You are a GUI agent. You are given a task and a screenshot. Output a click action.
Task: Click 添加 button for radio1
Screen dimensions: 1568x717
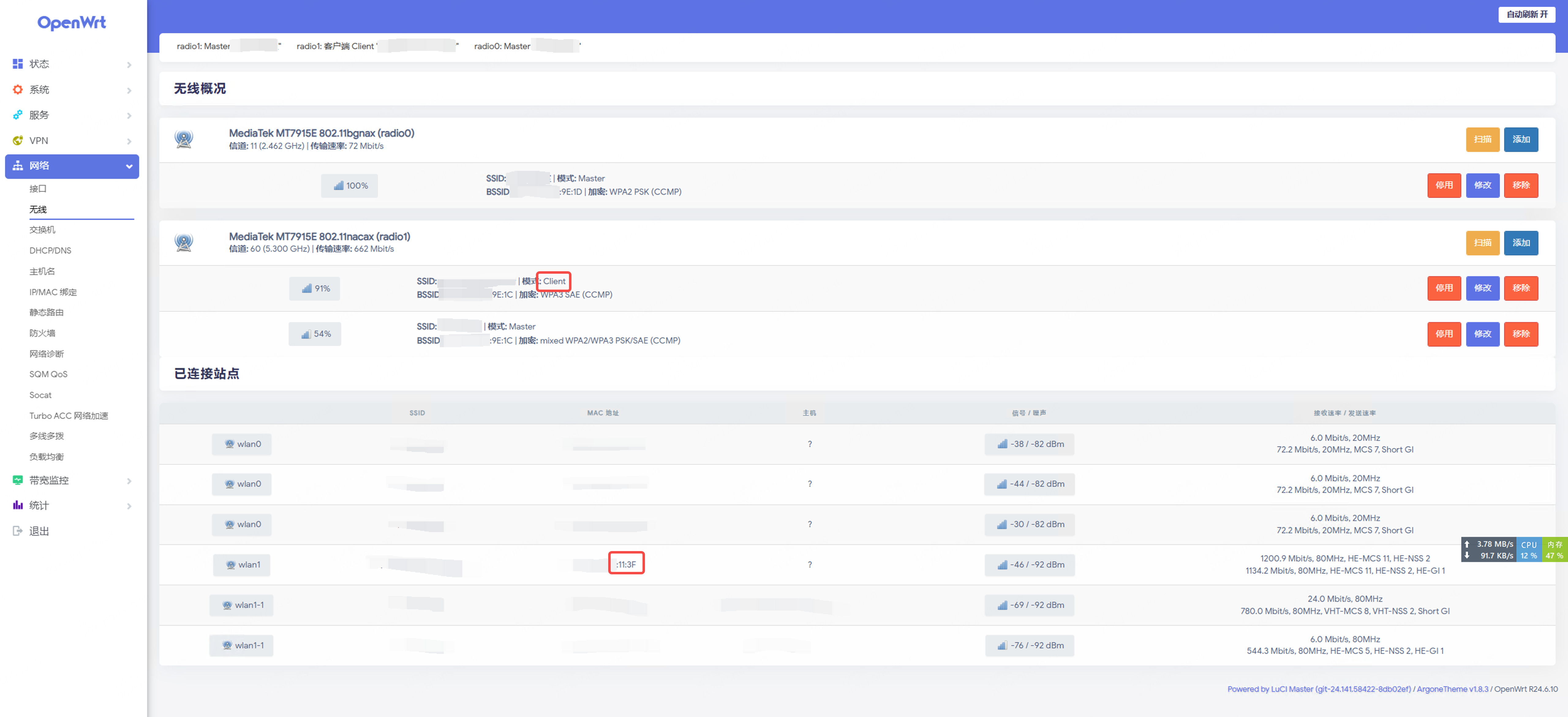pos(1521,243)
